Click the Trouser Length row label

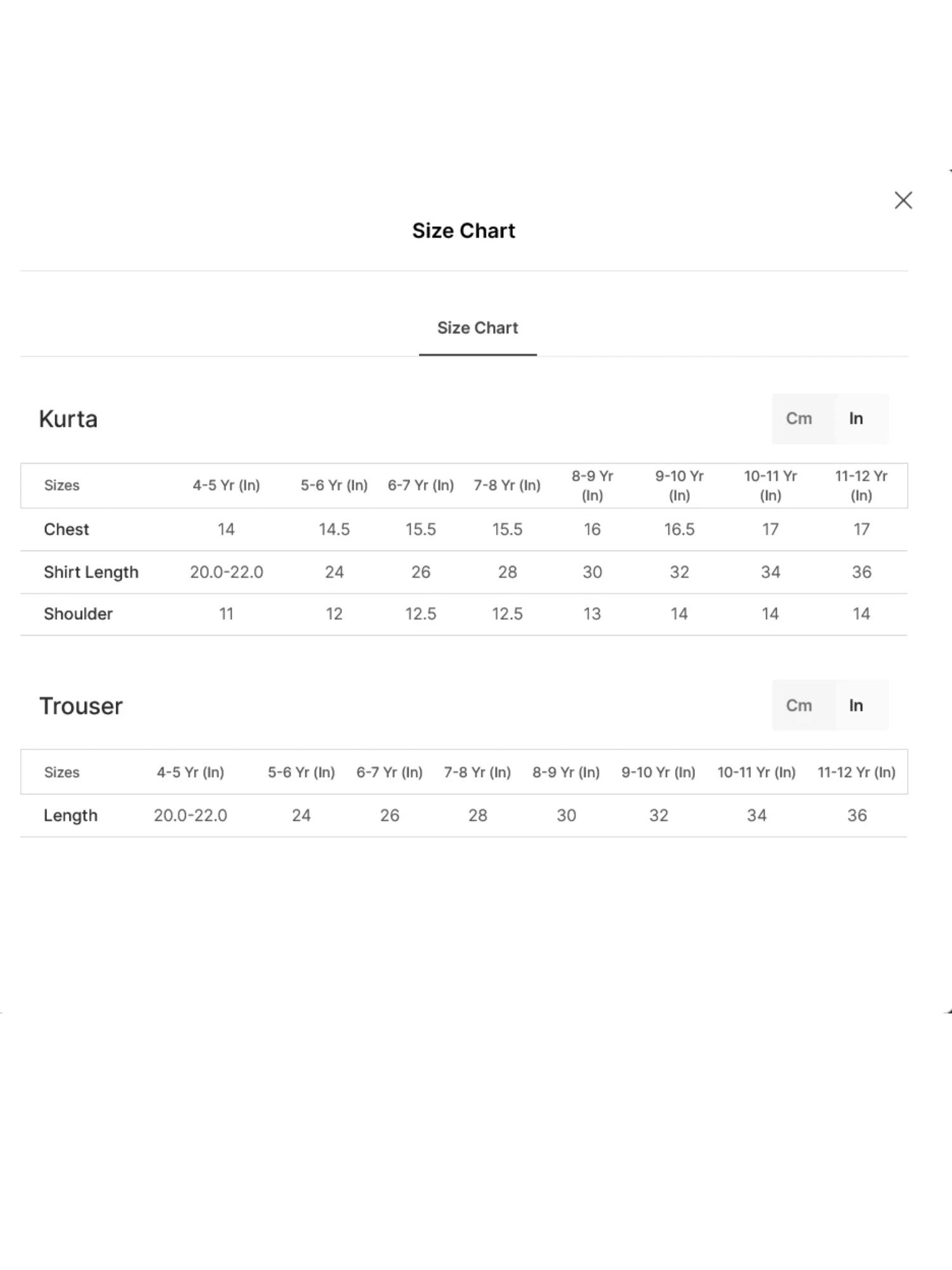pos(70,815)
